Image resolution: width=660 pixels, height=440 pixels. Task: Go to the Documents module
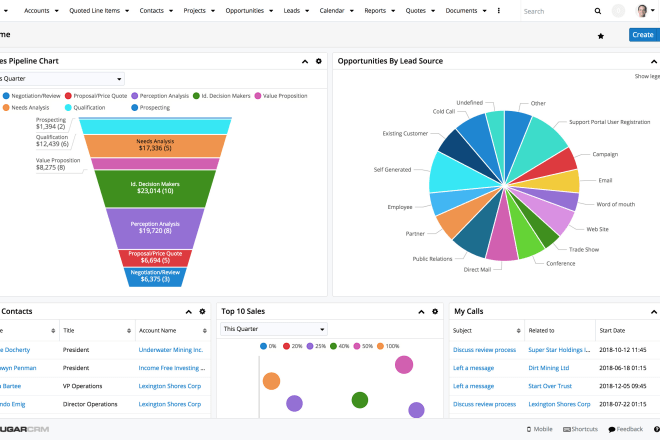click(x=461, y=11)
